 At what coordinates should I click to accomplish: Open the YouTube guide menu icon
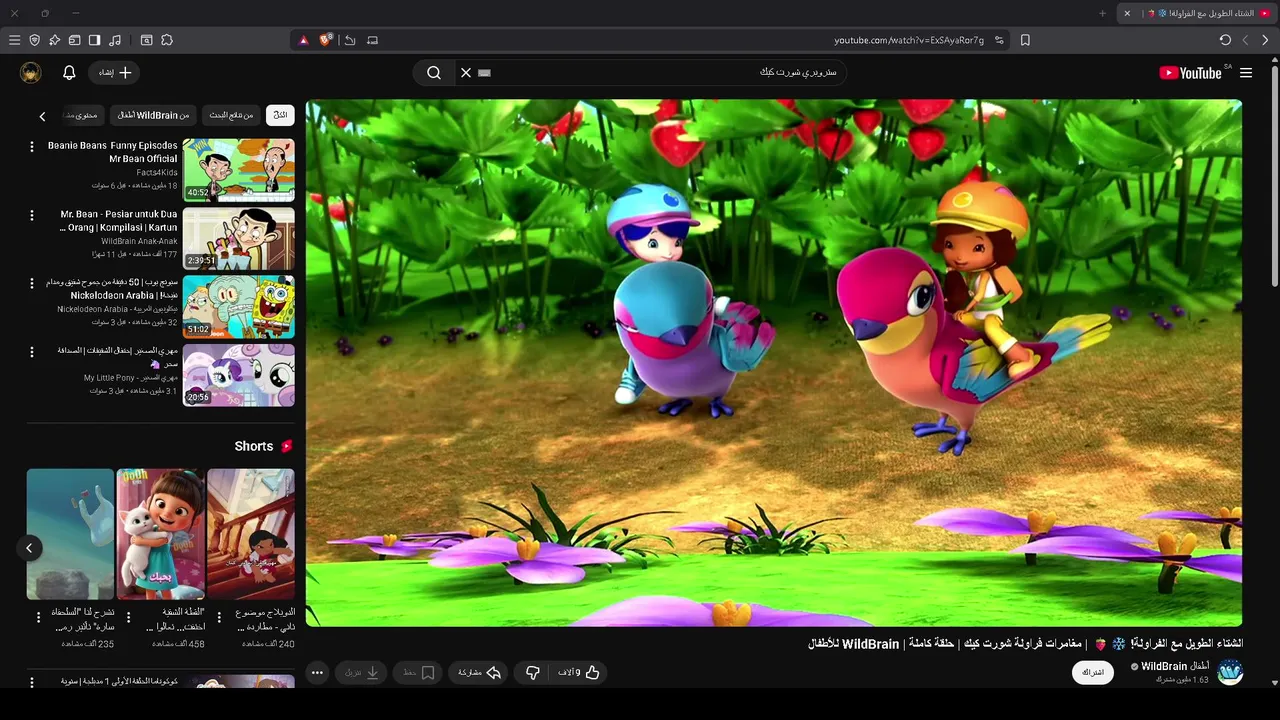(1246, 73)
